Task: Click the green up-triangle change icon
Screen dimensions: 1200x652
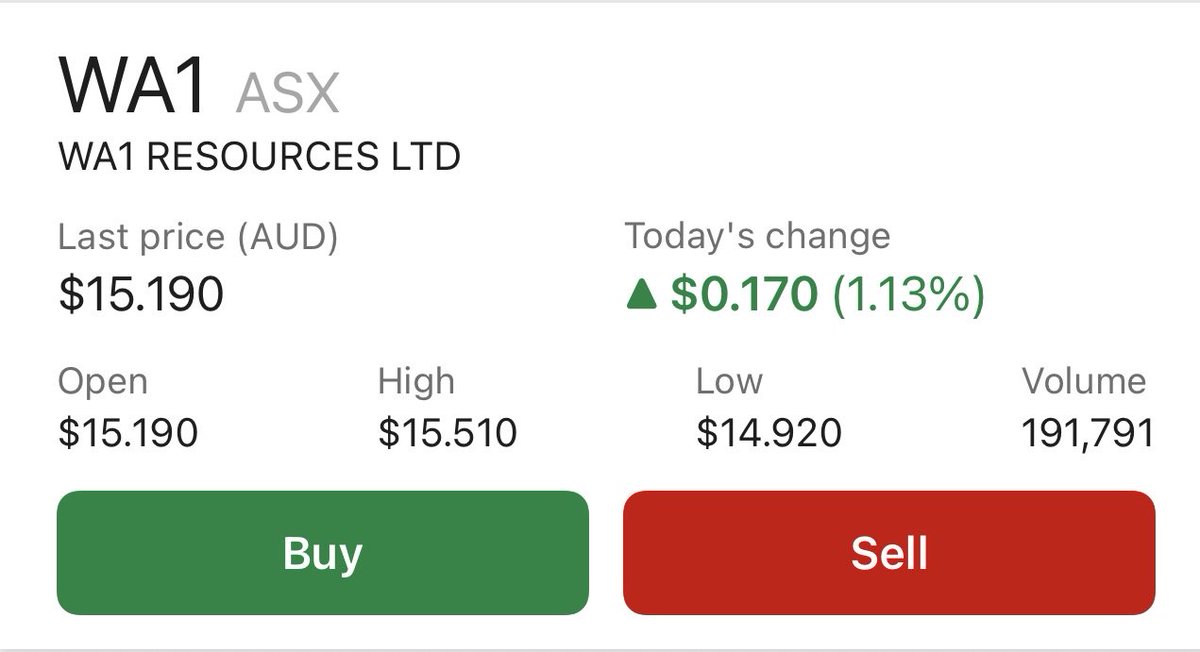Action: (x=640, y=297)
